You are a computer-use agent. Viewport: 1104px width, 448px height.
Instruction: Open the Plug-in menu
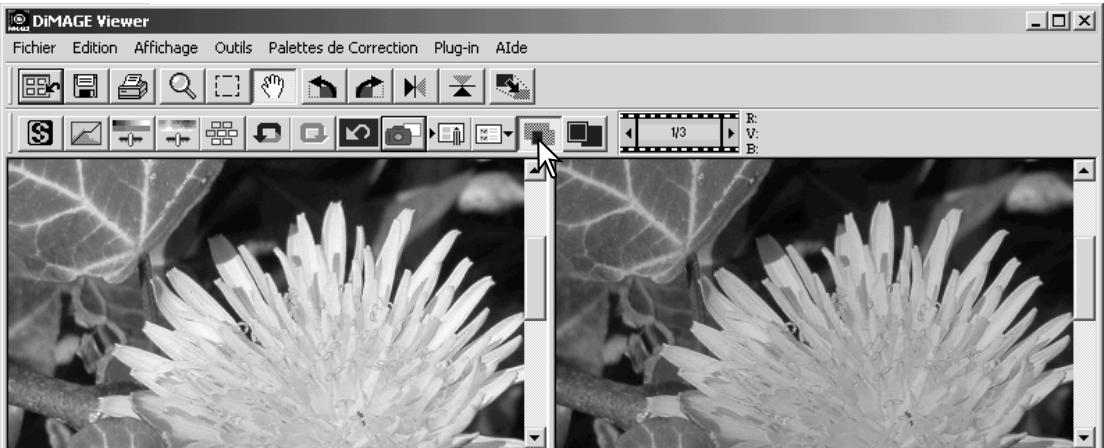456,48
